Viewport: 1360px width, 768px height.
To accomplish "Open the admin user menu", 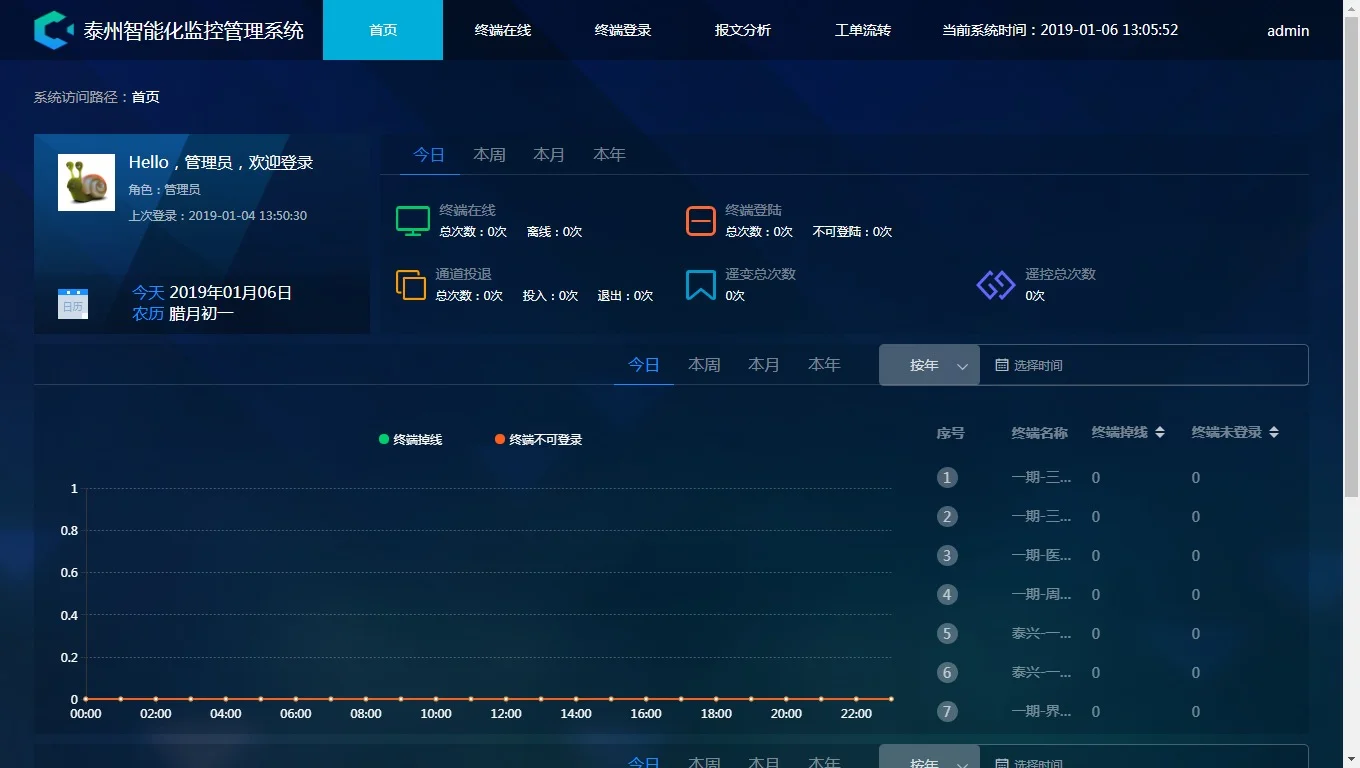I will [1288, 30].
